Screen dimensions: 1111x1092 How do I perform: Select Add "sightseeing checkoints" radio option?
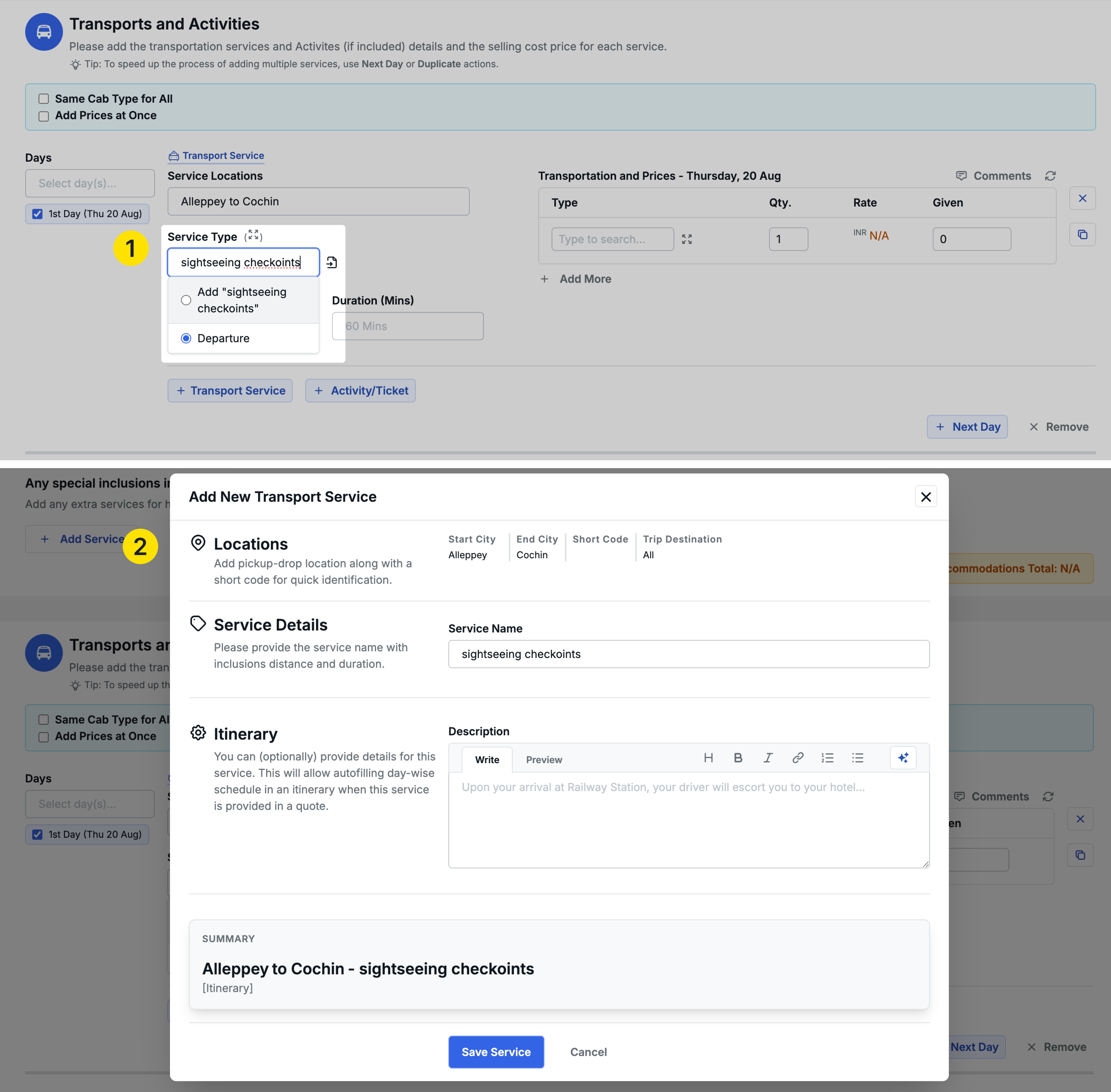coord(186,300)
